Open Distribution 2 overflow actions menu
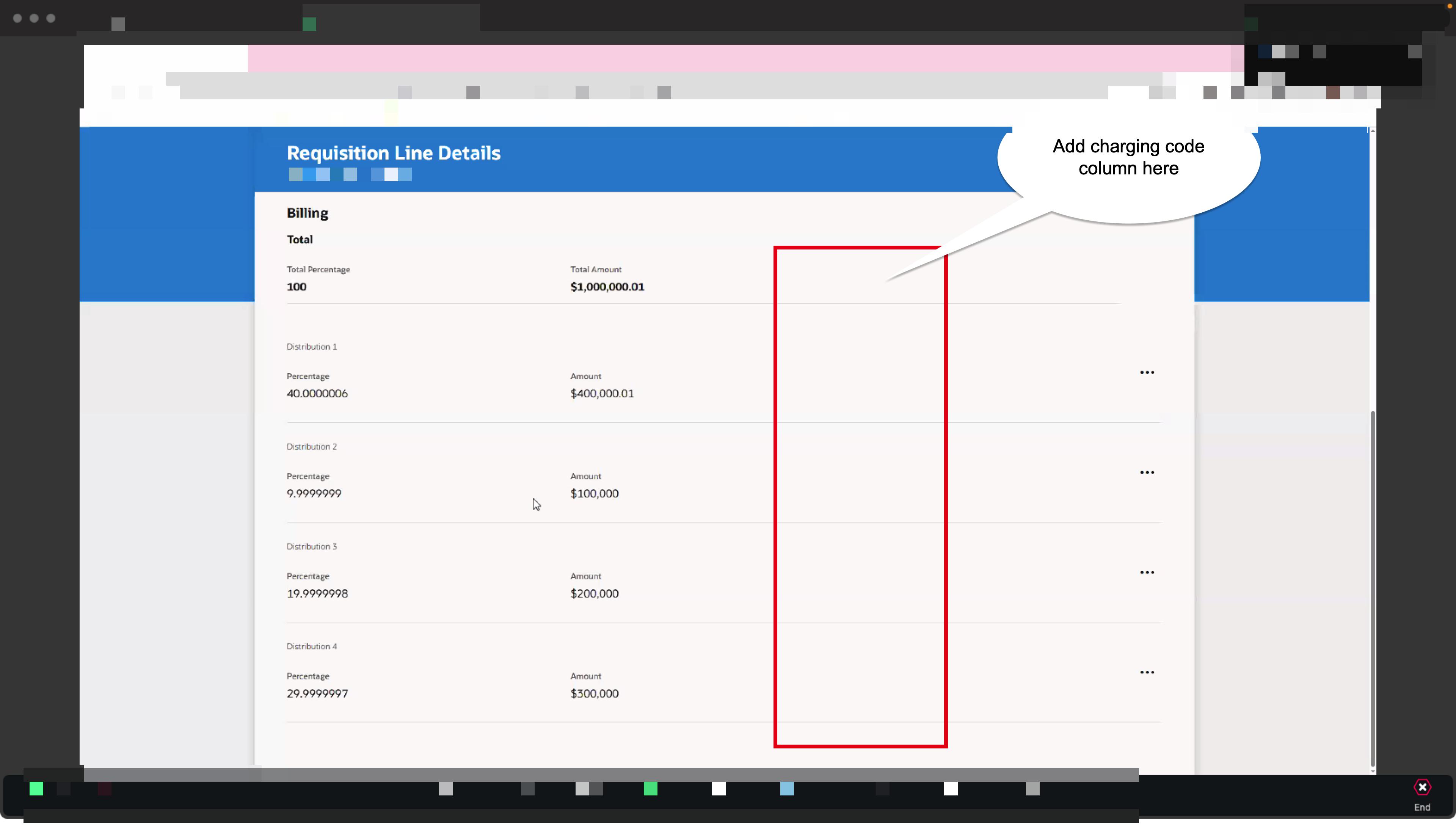 tap(1147, 472)
